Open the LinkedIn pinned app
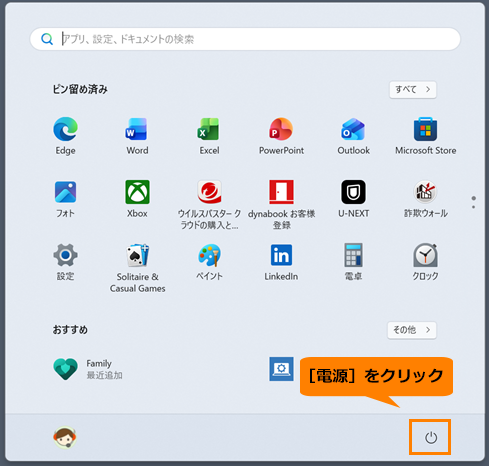The image size is (489, 466). tap(281, 262)
